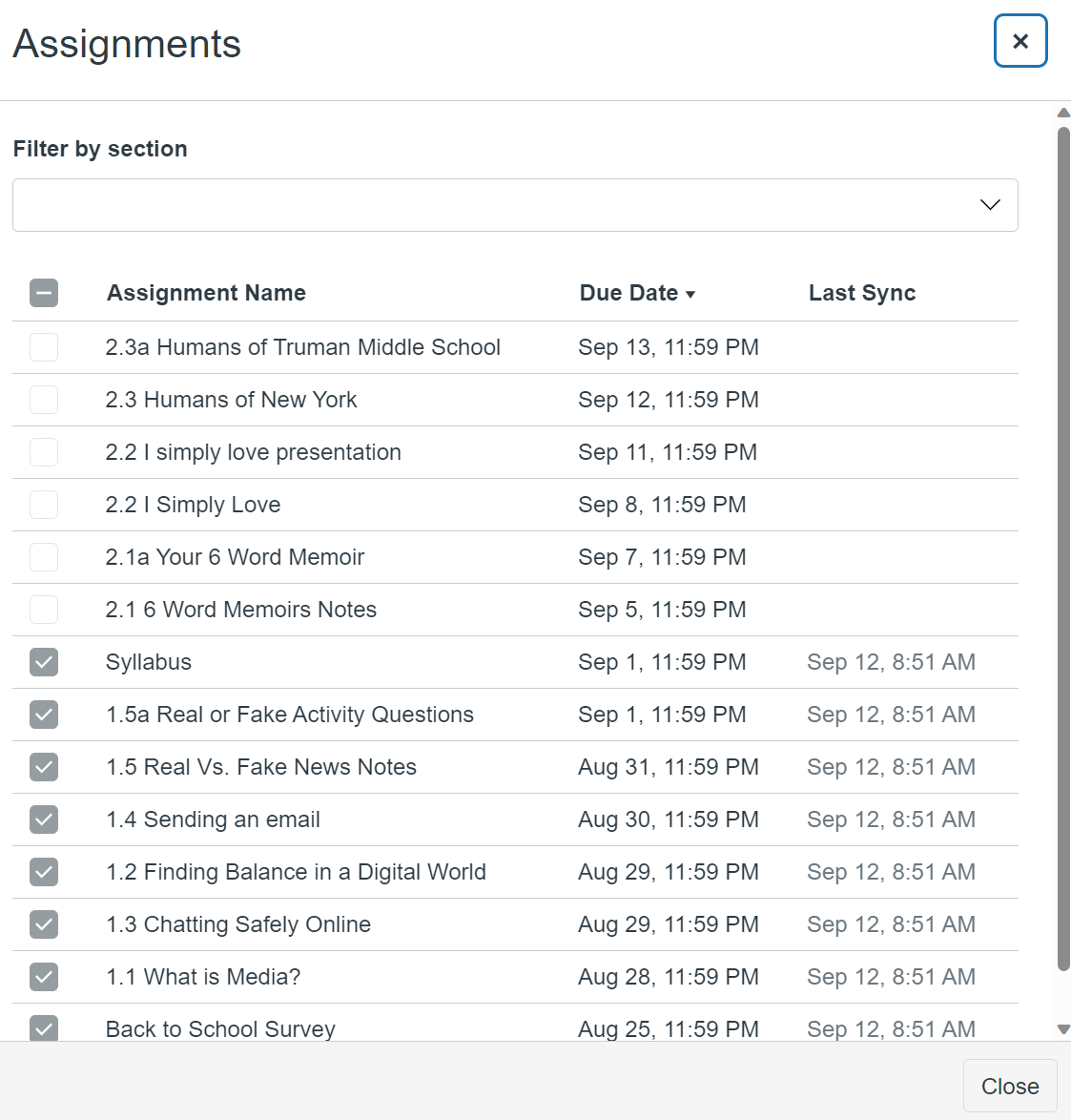The height and width of the screenshot is (1120, 1071).
Task: Click the dropdown chevron arrow in section filter
Action: [x=990, y=205]
